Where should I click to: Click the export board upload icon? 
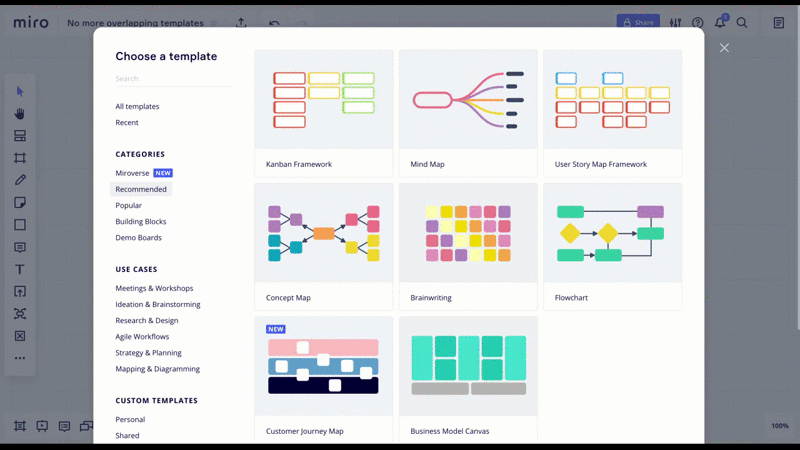tap(241, 22)
